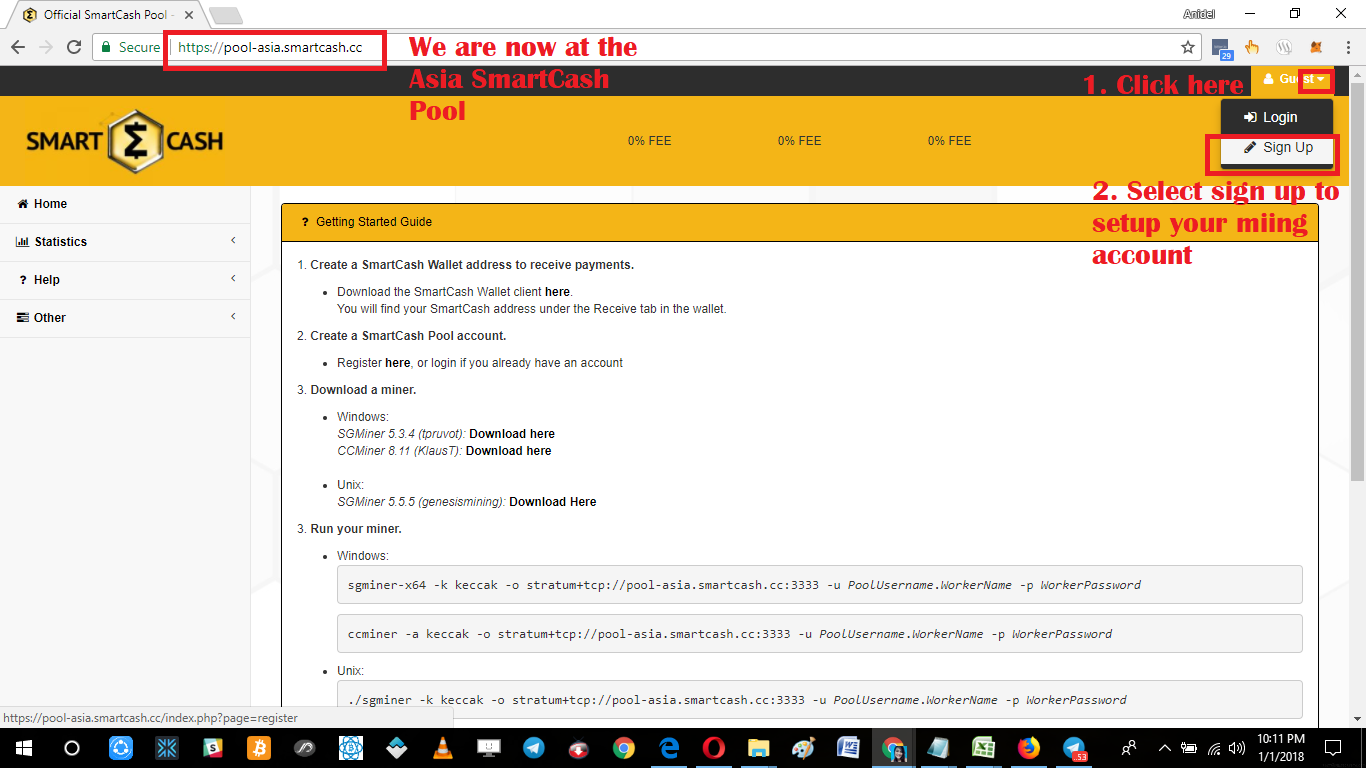Screen dimensions: 1366x768
Task: Toggle the Guest account dropdown
Action: (x=1294, y=79)
